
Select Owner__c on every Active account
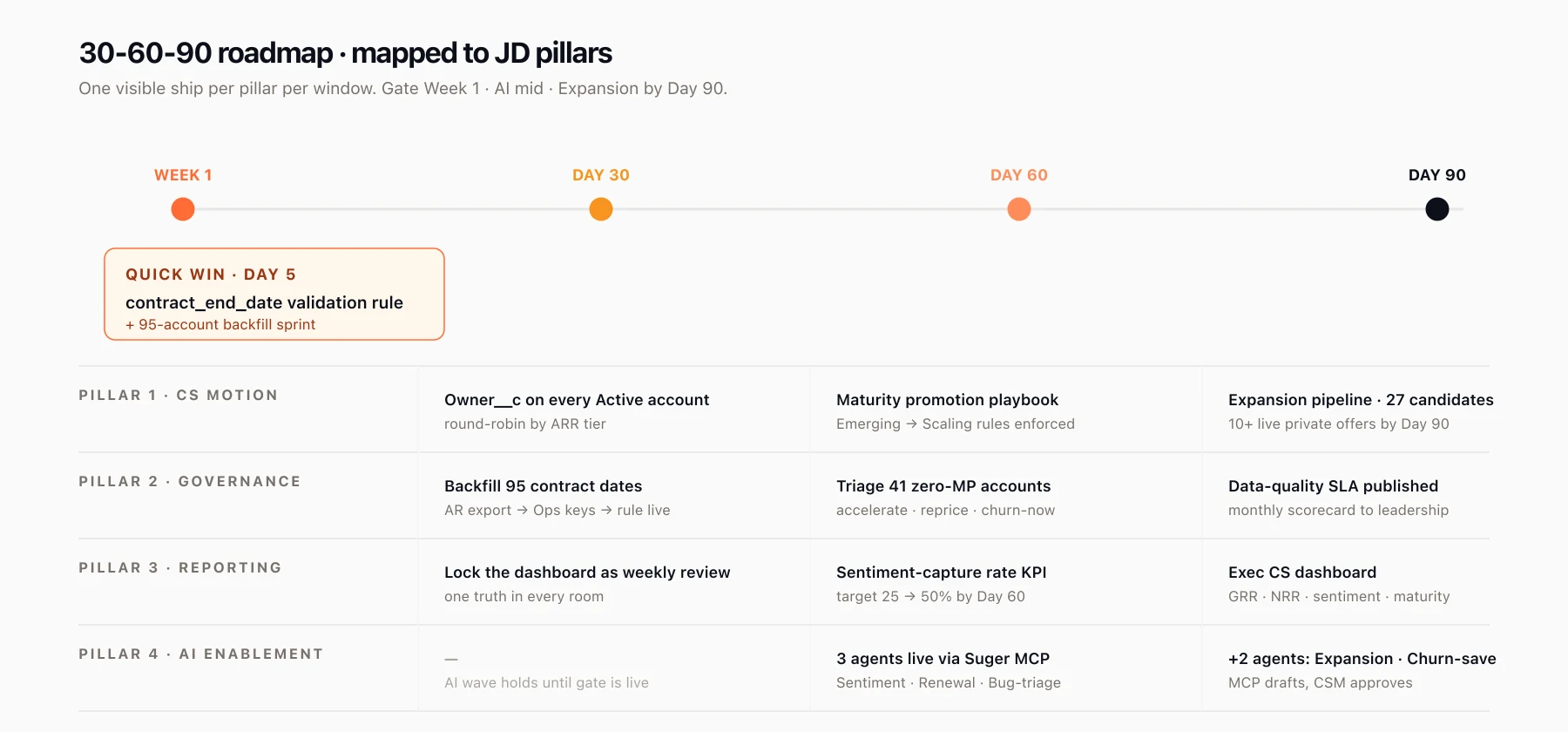[x=577, y=400]
